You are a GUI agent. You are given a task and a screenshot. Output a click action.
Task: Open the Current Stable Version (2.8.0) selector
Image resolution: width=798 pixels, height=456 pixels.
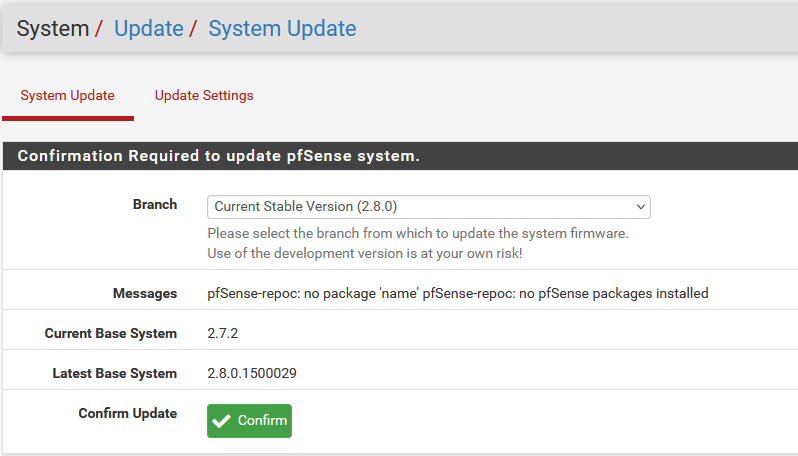click(x=429, y=207)
